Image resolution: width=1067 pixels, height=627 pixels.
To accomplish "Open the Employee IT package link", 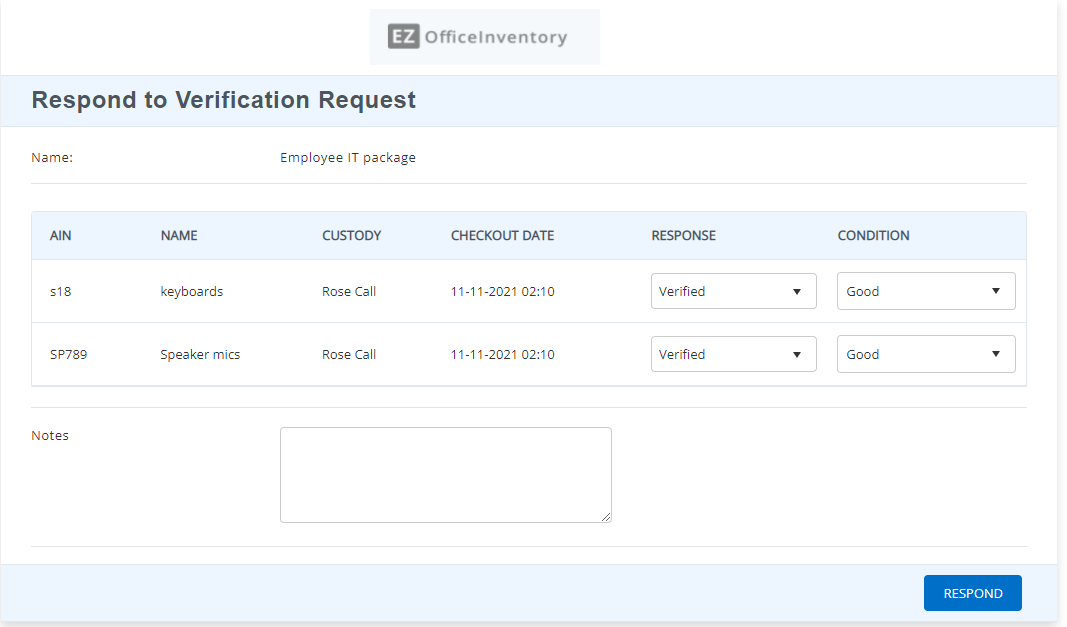I will point(347,157).
